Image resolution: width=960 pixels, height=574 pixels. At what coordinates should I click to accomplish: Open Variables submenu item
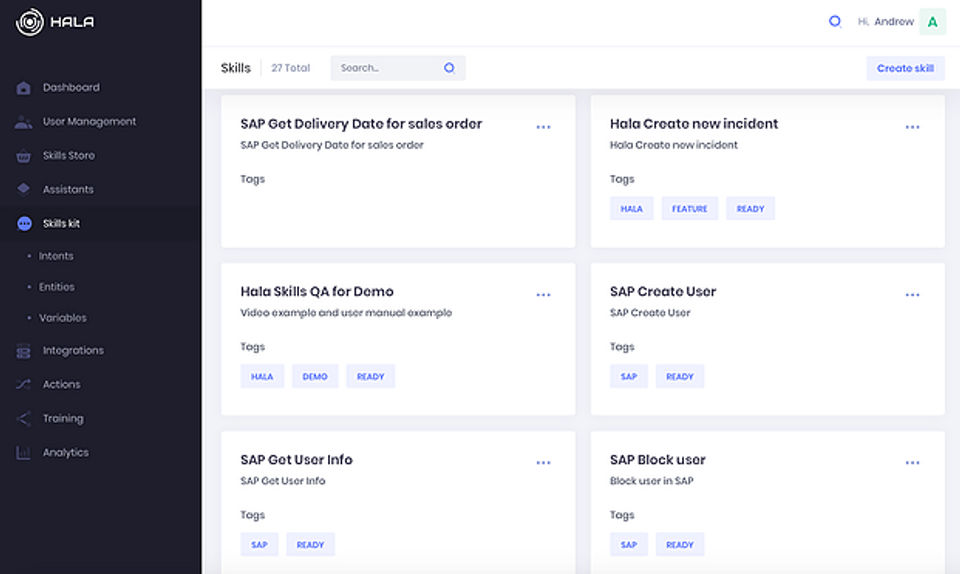click(x=62, y=318)
